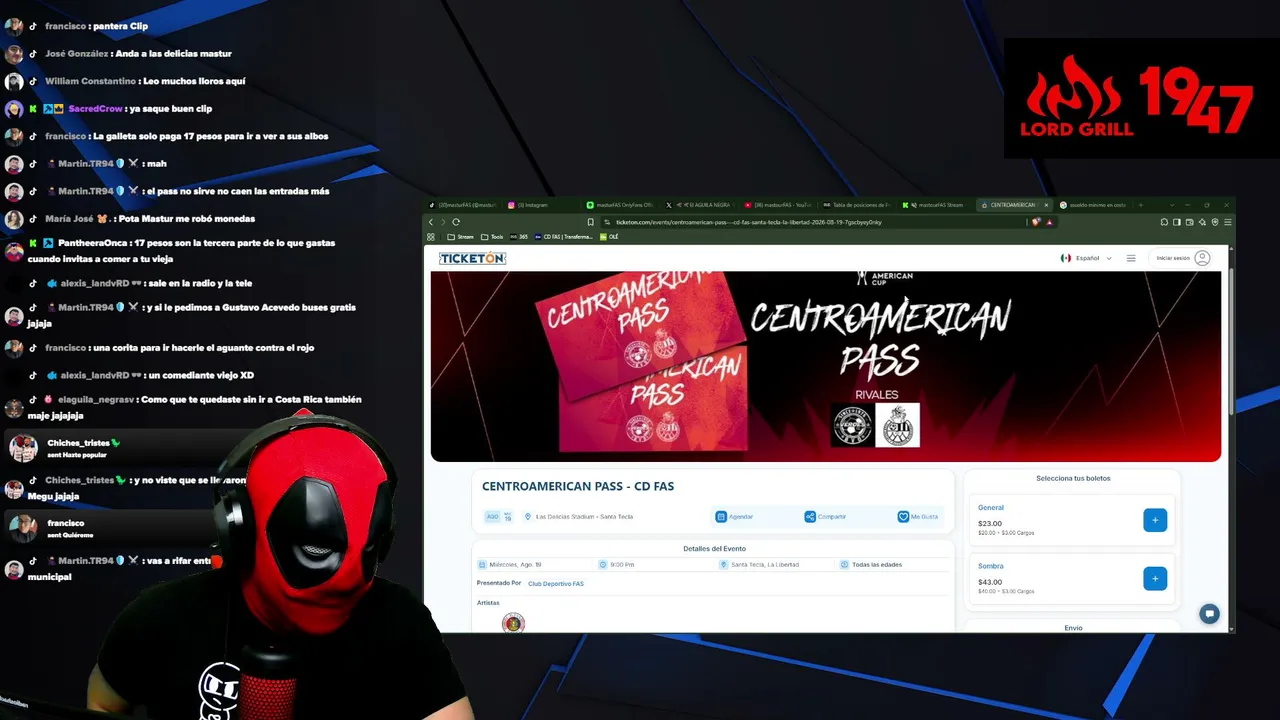Go back using the browser back arrow
Screen dimensions: 1280x720
pos(431,222)
